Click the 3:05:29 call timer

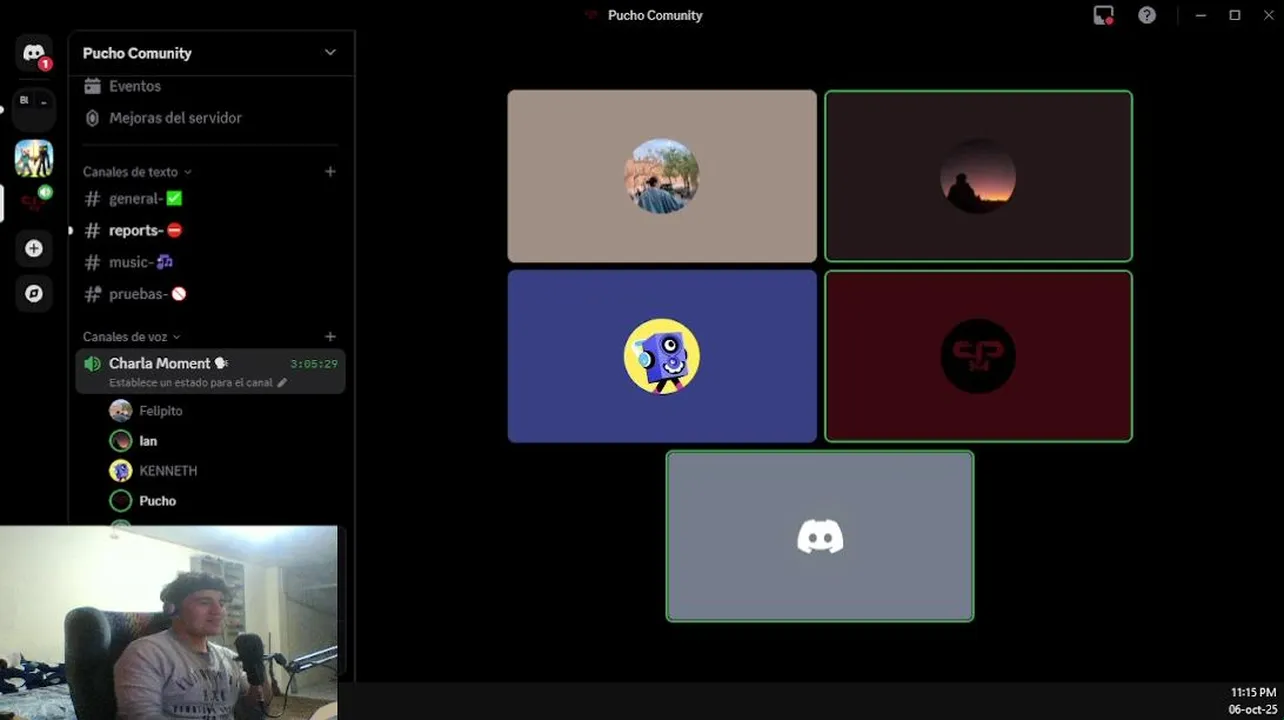314,364
